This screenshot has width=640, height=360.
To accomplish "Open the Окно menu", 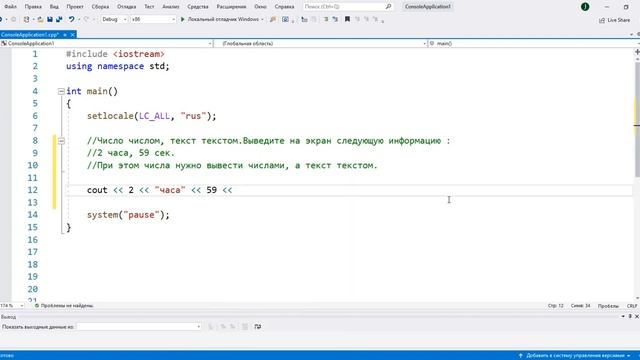I will 260,7.
